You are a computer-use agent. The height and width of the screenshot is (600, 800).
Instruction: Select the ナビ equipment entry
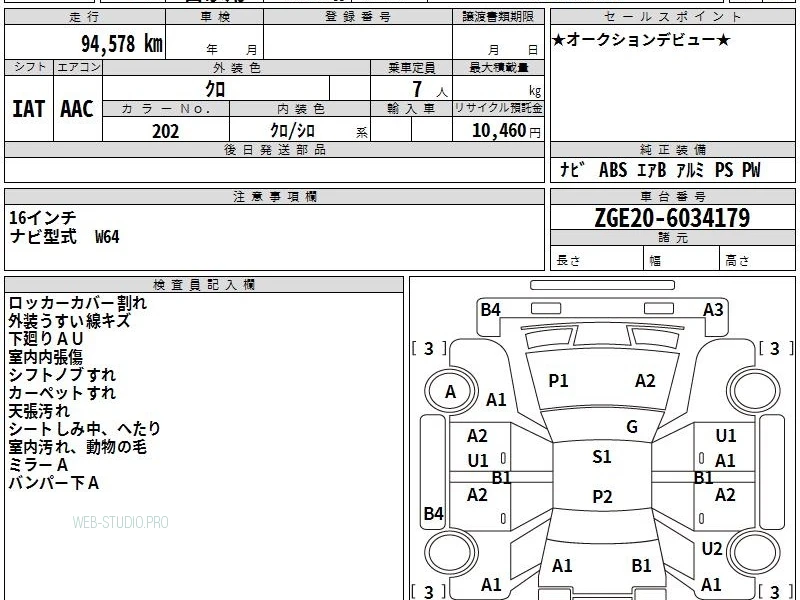pyautogui.click(x=572, y=169)
